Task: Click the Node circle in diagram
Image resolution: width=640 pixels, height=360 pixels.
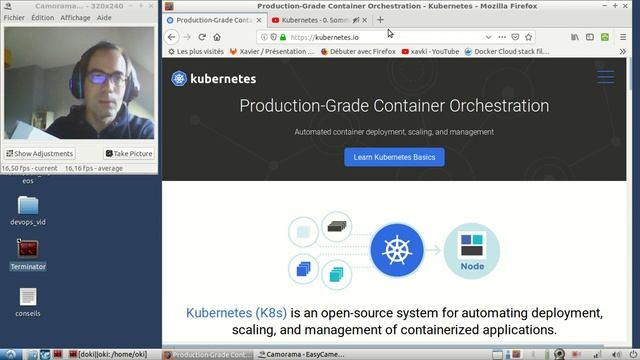Action: coord(472,251)
